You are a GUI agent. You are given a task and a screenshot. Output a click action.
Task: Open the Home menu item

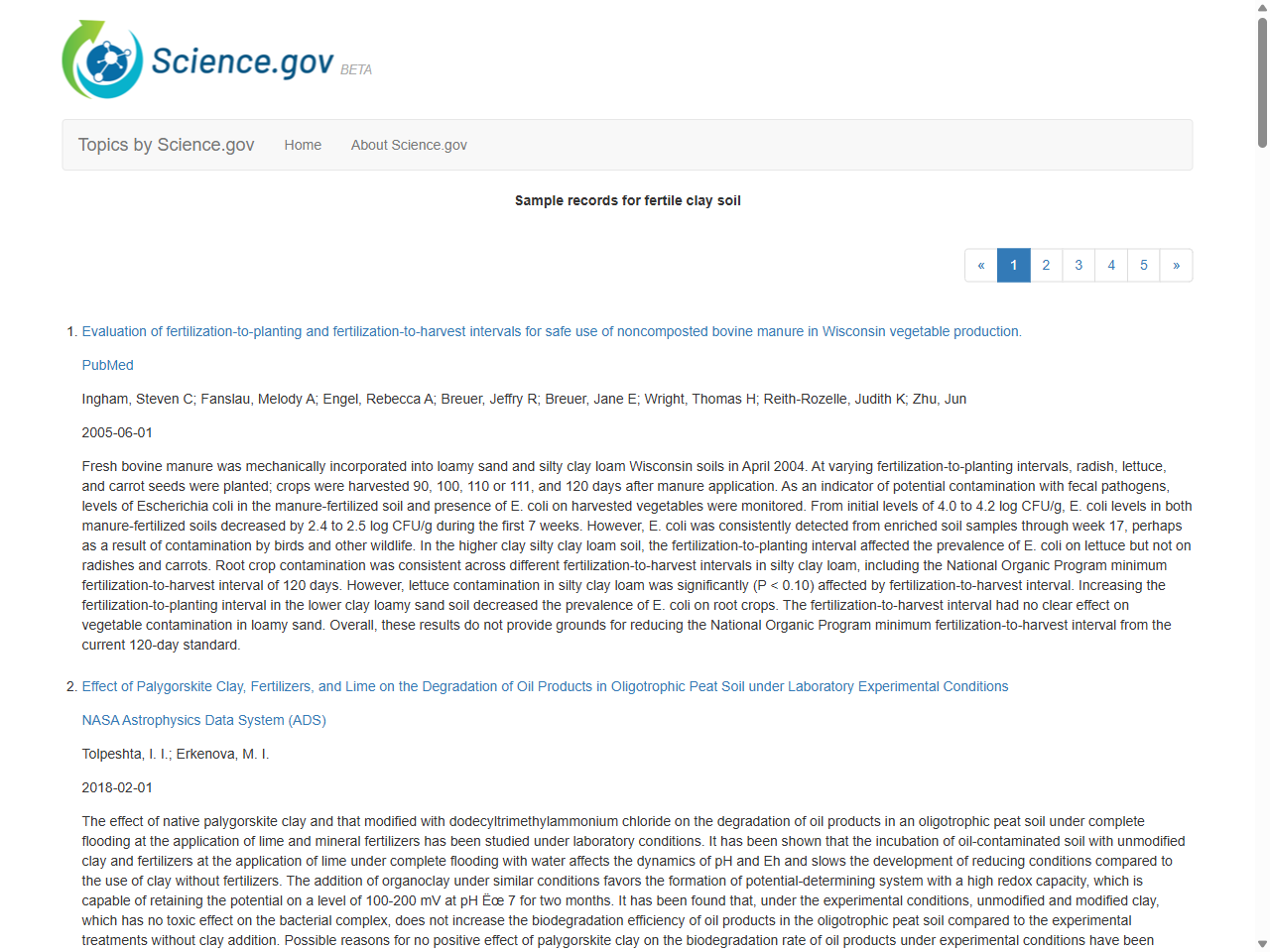pyautogui.click(x=303, y=145)
